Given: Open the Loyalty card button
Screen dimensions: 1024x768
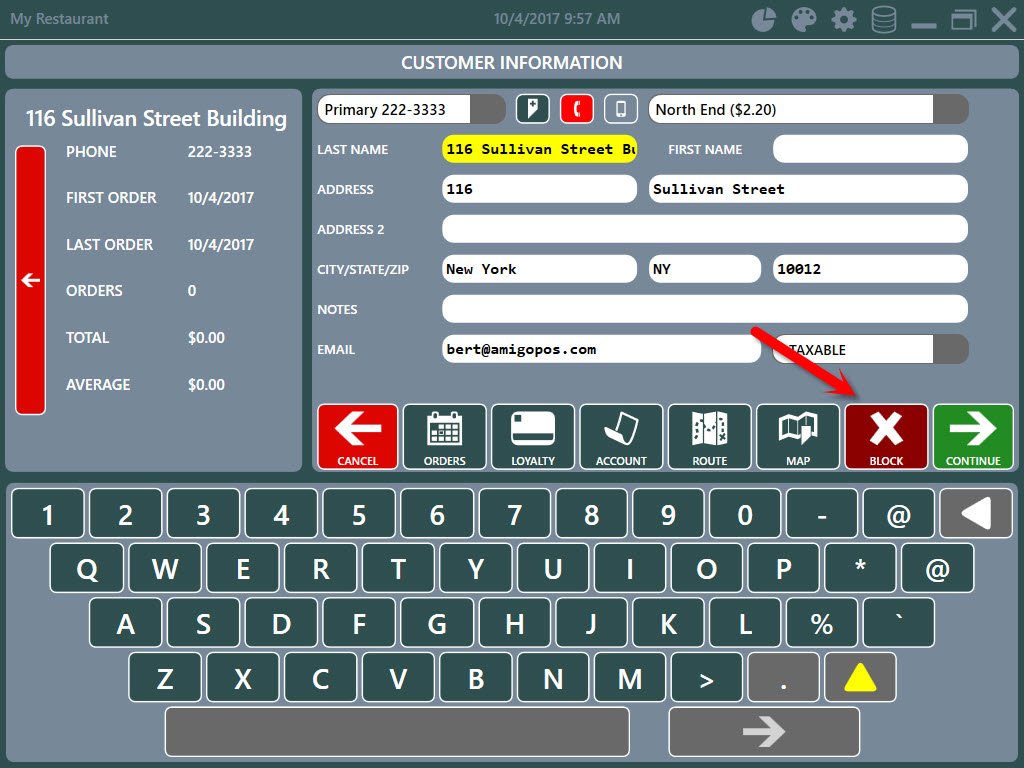Looking at the screenshot, I should [533, 437].
